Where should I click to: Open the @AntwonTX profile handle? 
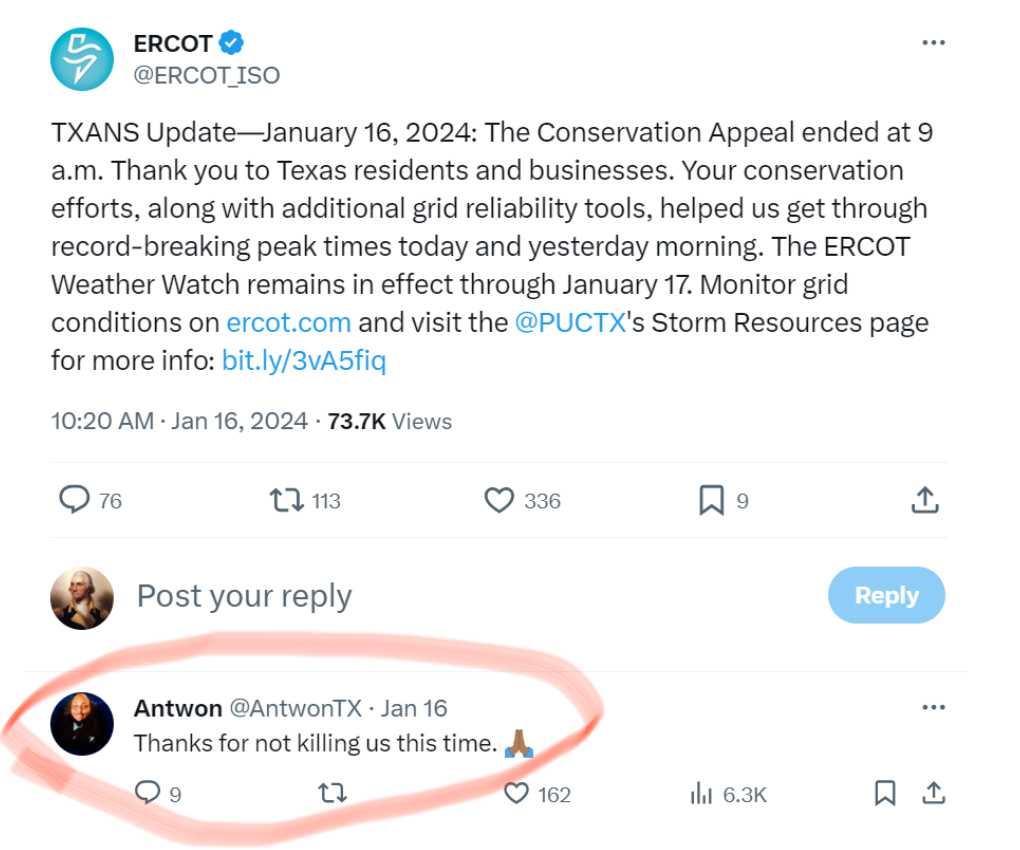(x=295, y=708)
